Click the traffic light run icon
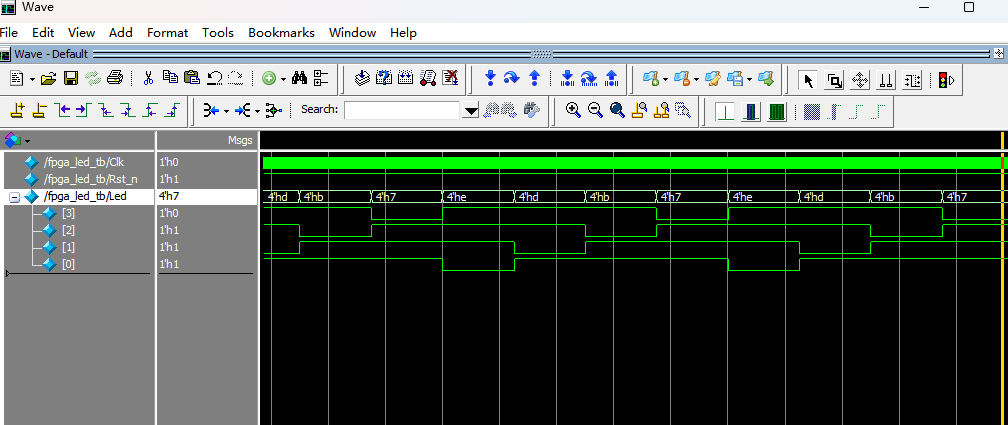This screenshot has width=1008, height=425. [945, 79]
